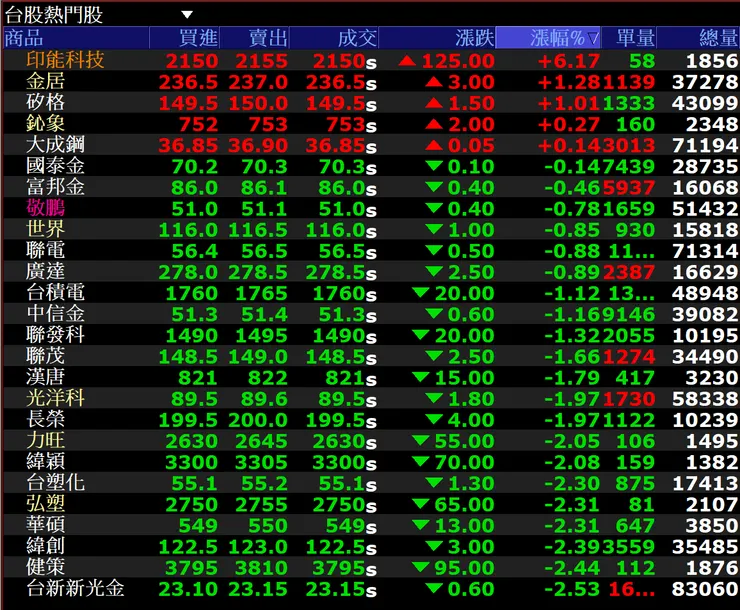Select the 聯發科 stock name

click(x=55, y=335)
